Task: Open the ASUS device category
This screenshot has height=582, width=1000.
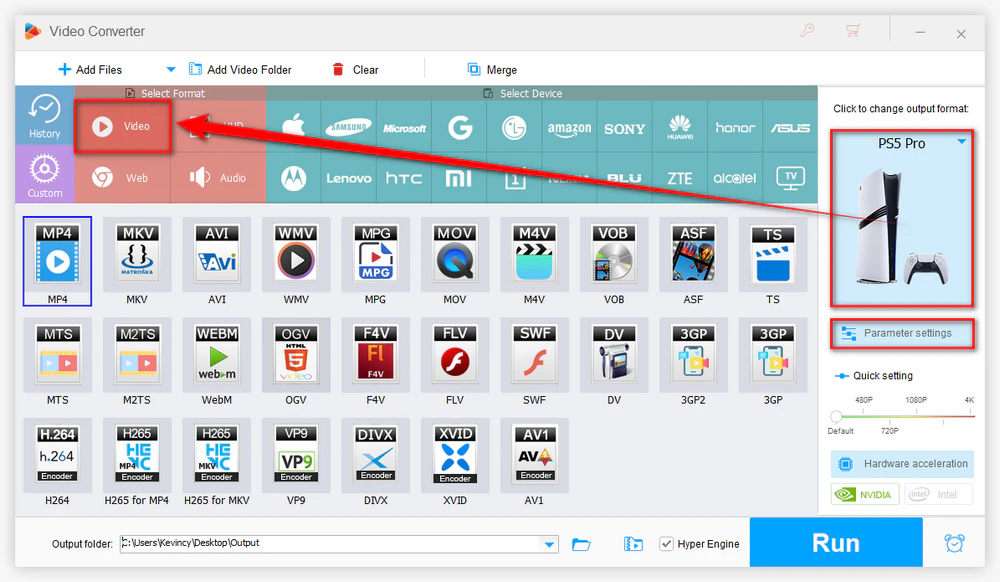Action: tap(790, 126)
